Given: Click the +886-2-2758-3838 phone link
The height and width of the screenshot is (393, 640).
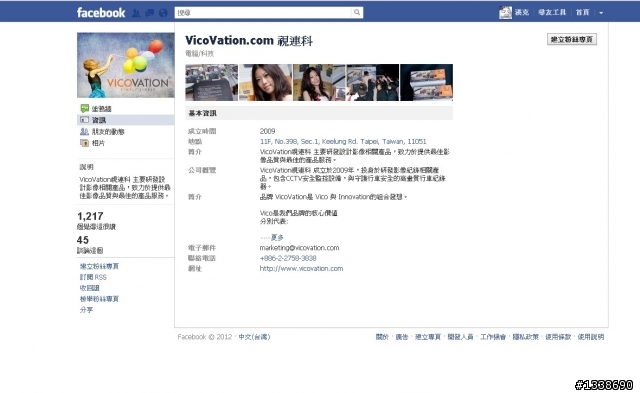Looking at the screenshot, I should (288, 258).
